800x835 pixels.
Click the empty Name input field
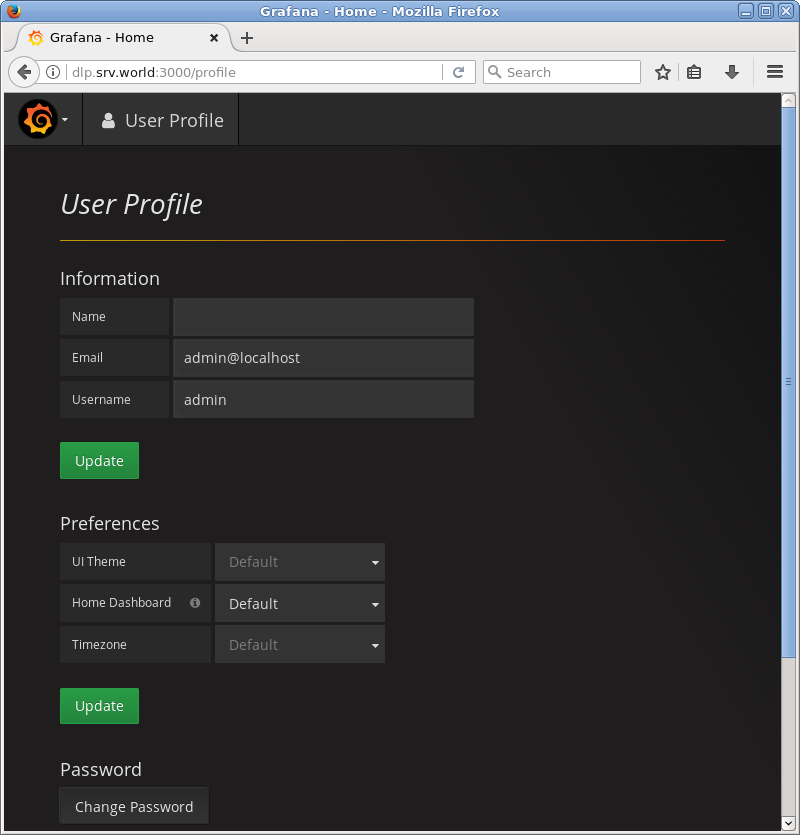point(322,316)
